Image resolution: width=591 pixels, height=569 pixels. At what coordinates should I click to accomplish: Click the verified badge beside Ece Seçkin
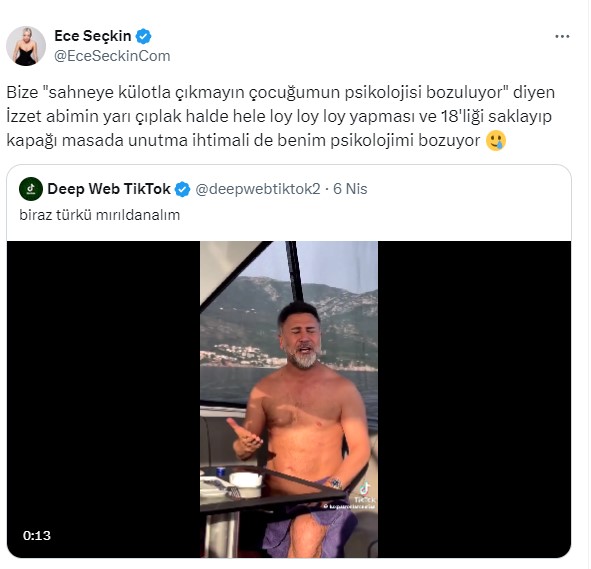coord(143,37)
